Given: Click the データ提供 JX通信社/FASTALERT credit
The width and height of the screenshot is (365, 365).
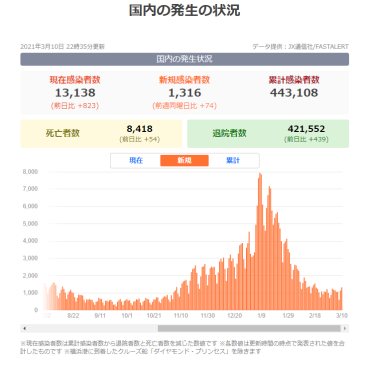Looking at the screenshot, I should [300, 47].
